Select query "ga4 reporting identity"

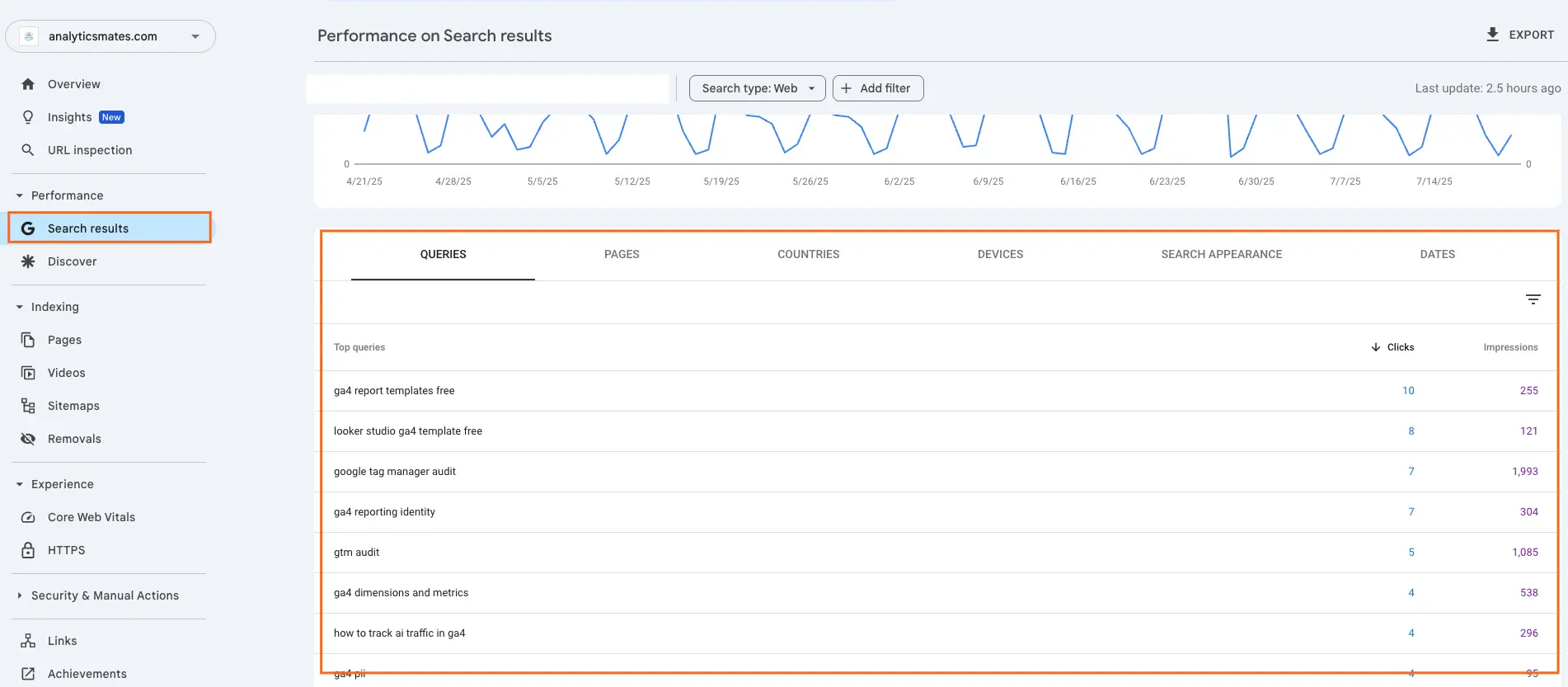[x=384, y=512]
